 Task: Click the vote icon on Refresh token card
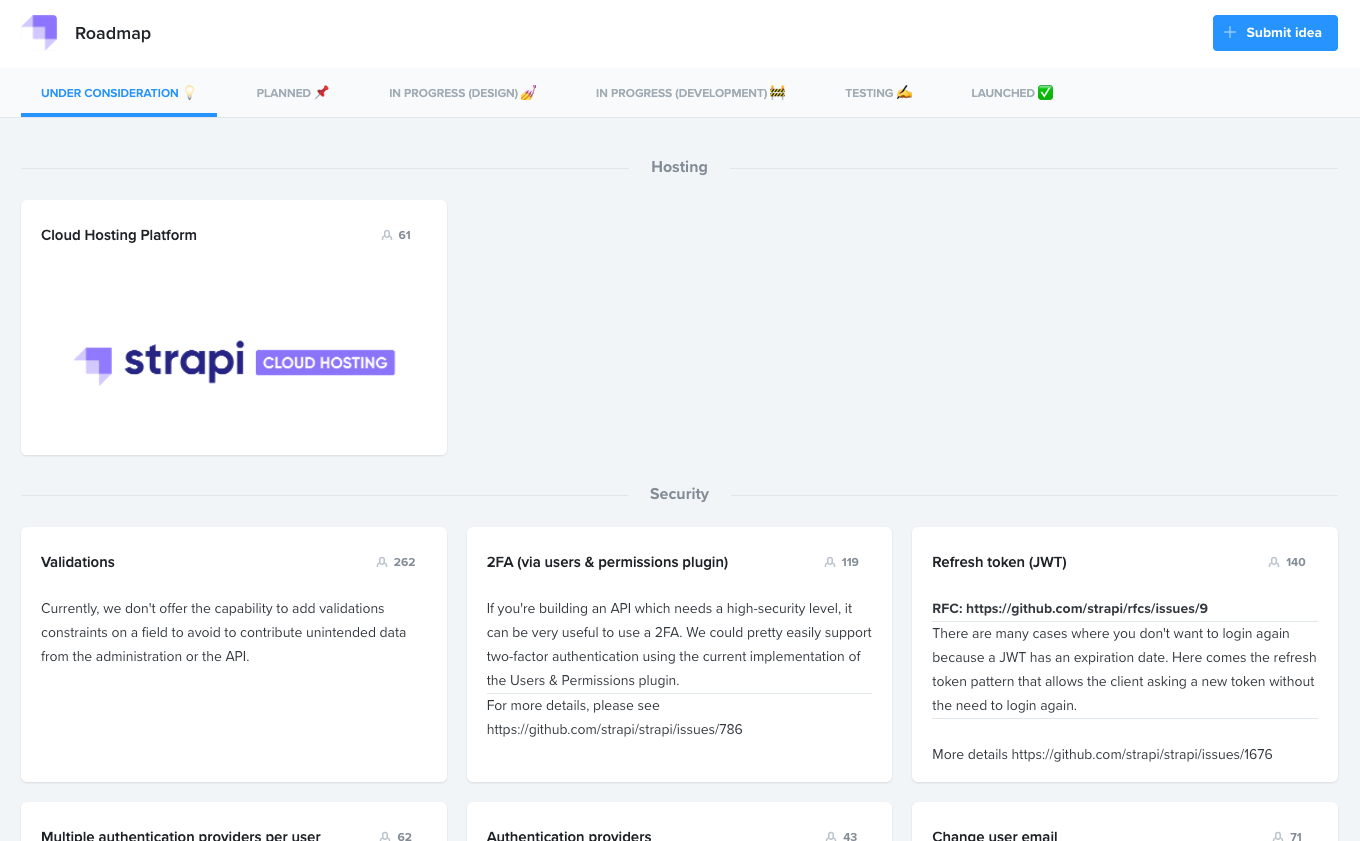click(x=1273, y=562)
